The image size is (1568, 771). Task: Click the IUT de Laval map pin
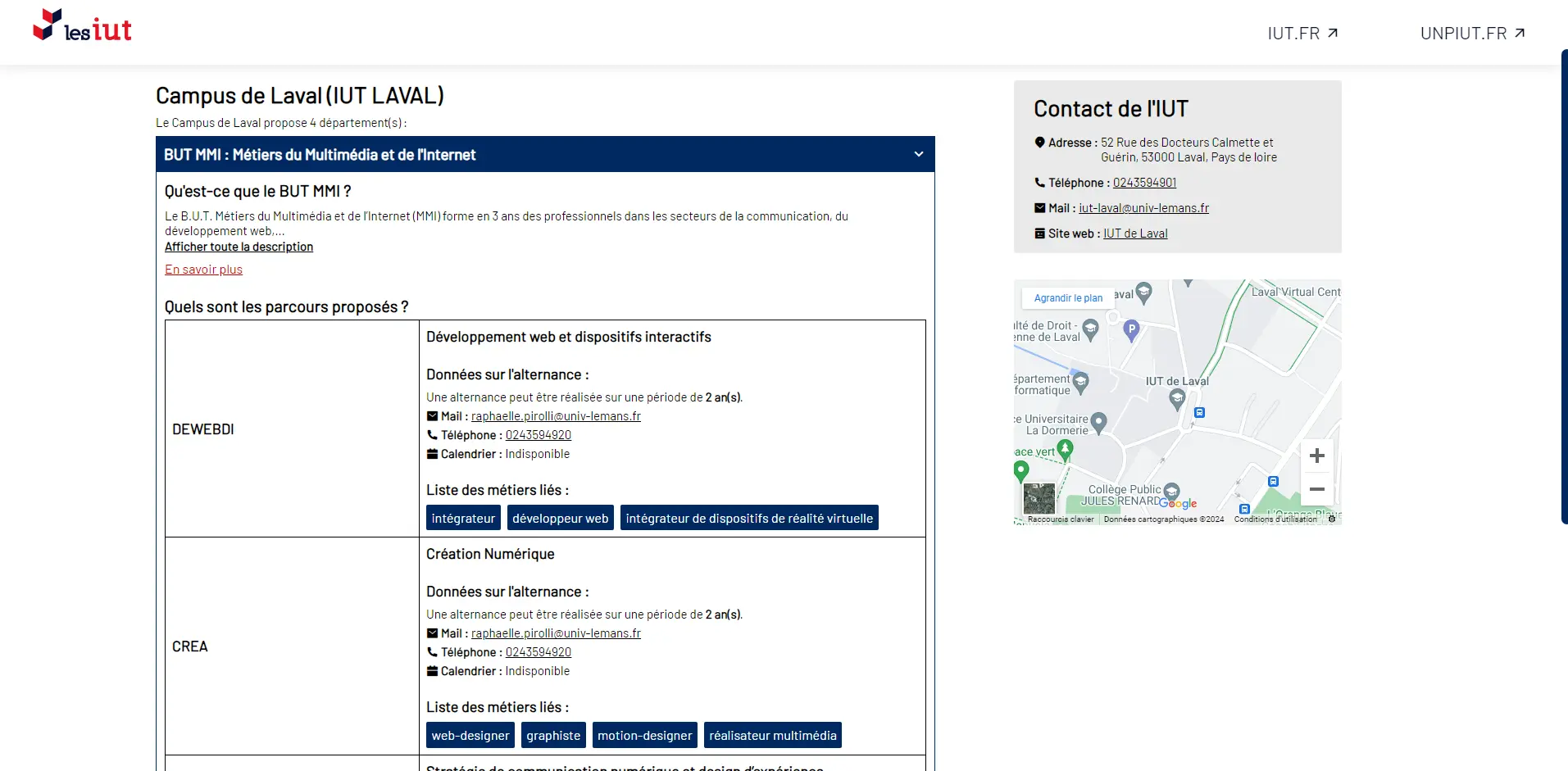1177,399
